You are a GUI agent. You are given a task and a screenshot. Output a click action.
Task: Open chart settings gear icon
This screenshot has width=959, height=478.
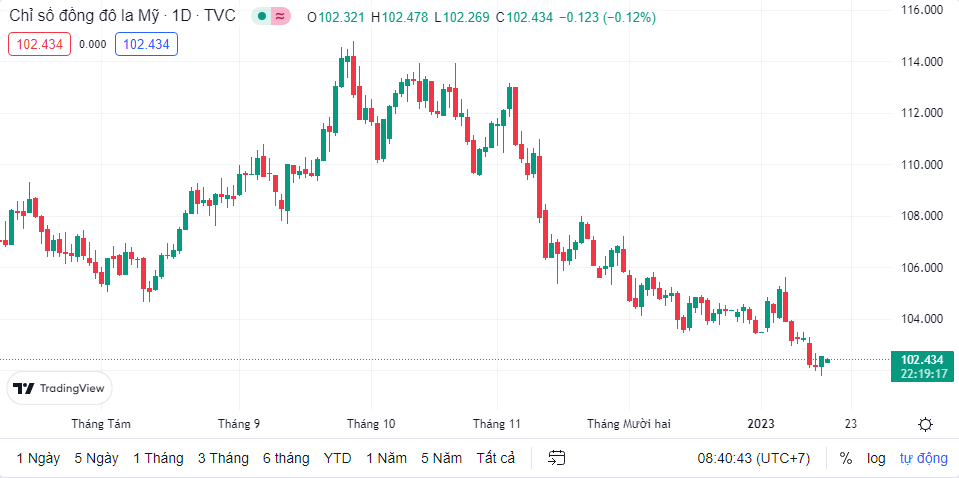coord(925,424)
